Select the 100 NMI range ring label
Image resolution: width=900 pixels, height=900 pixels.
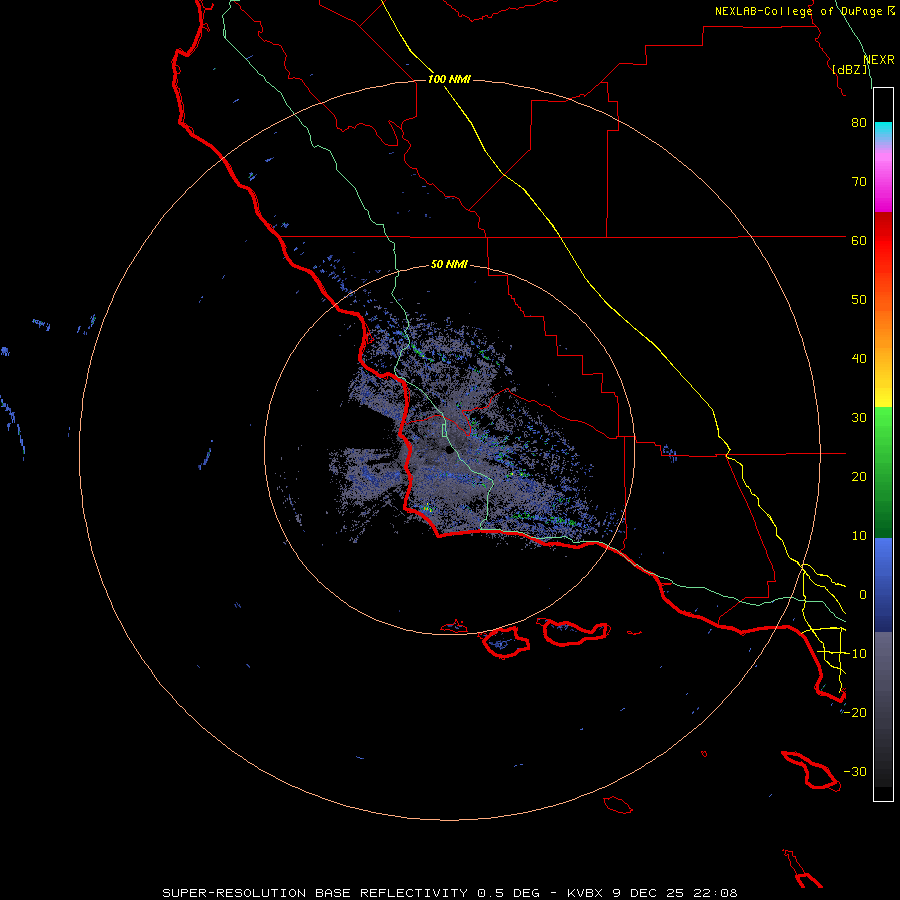point(449,79)
